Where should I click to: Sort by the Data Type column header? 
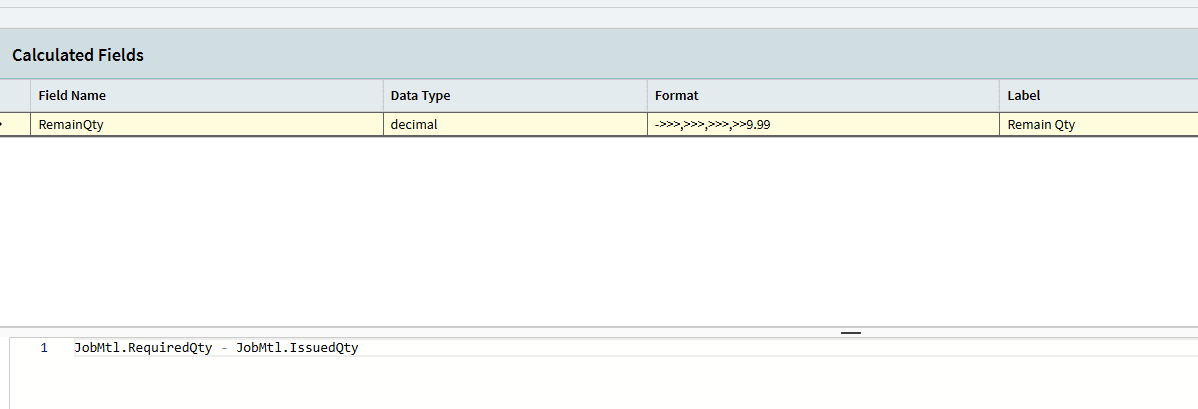420,96
